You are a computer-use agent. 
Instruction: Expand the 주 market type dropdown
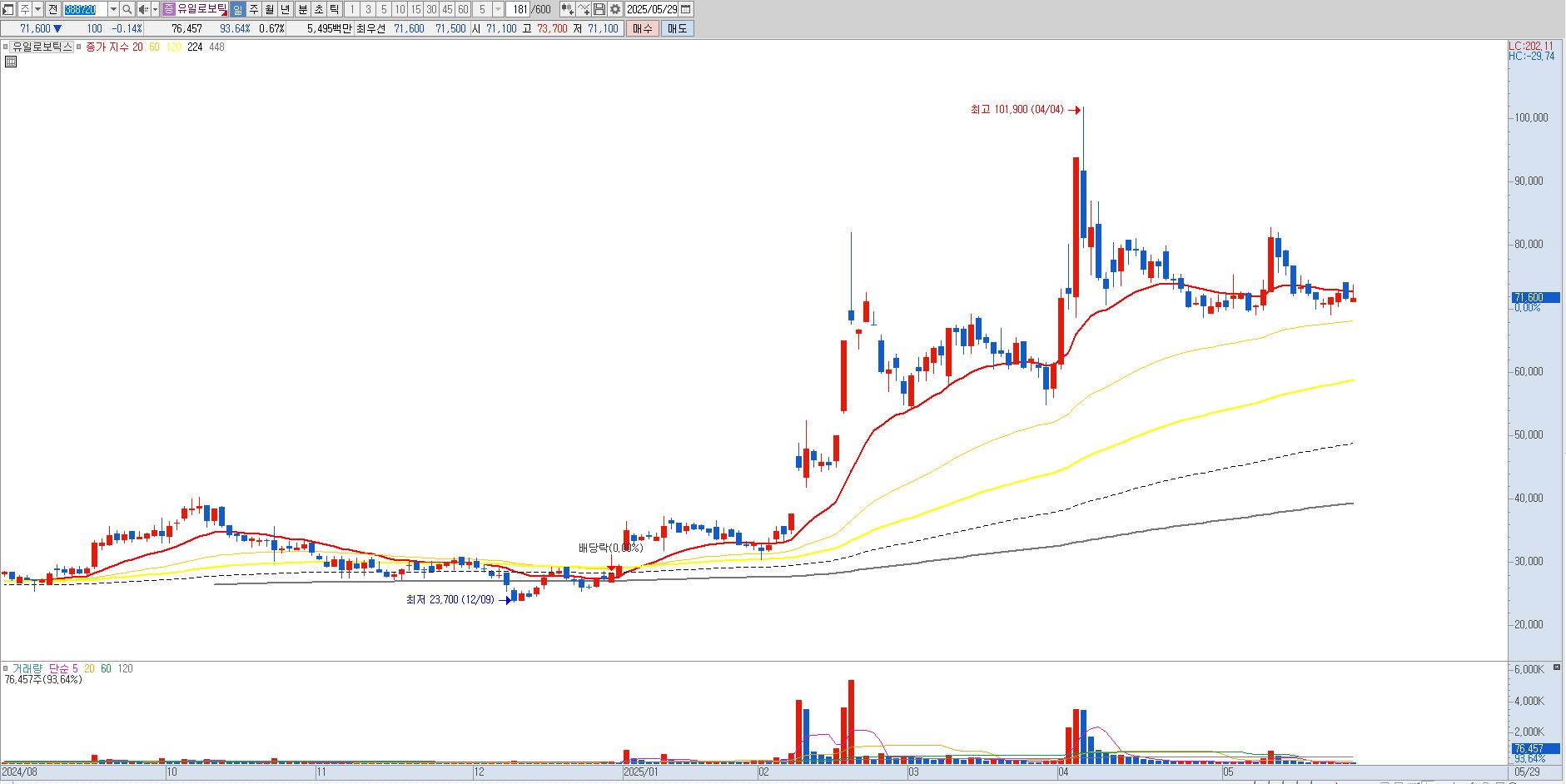point(38,9)
